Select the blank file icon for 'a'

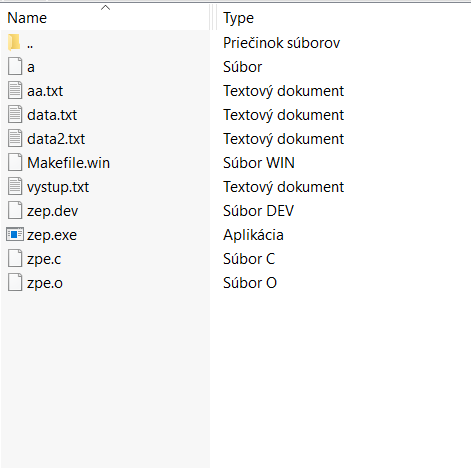click(x=15, y=66)
